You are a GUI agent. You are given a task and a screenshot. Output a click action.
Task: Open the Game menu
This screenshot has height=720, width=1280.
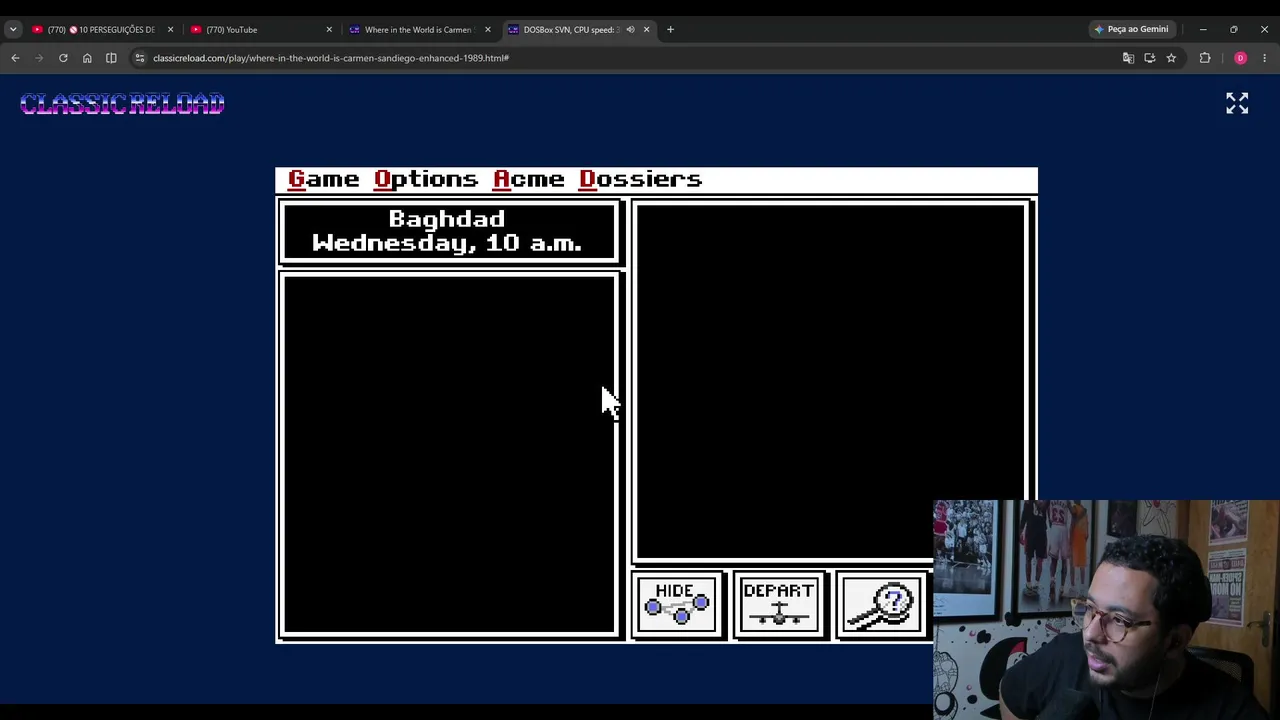point(323,179)
